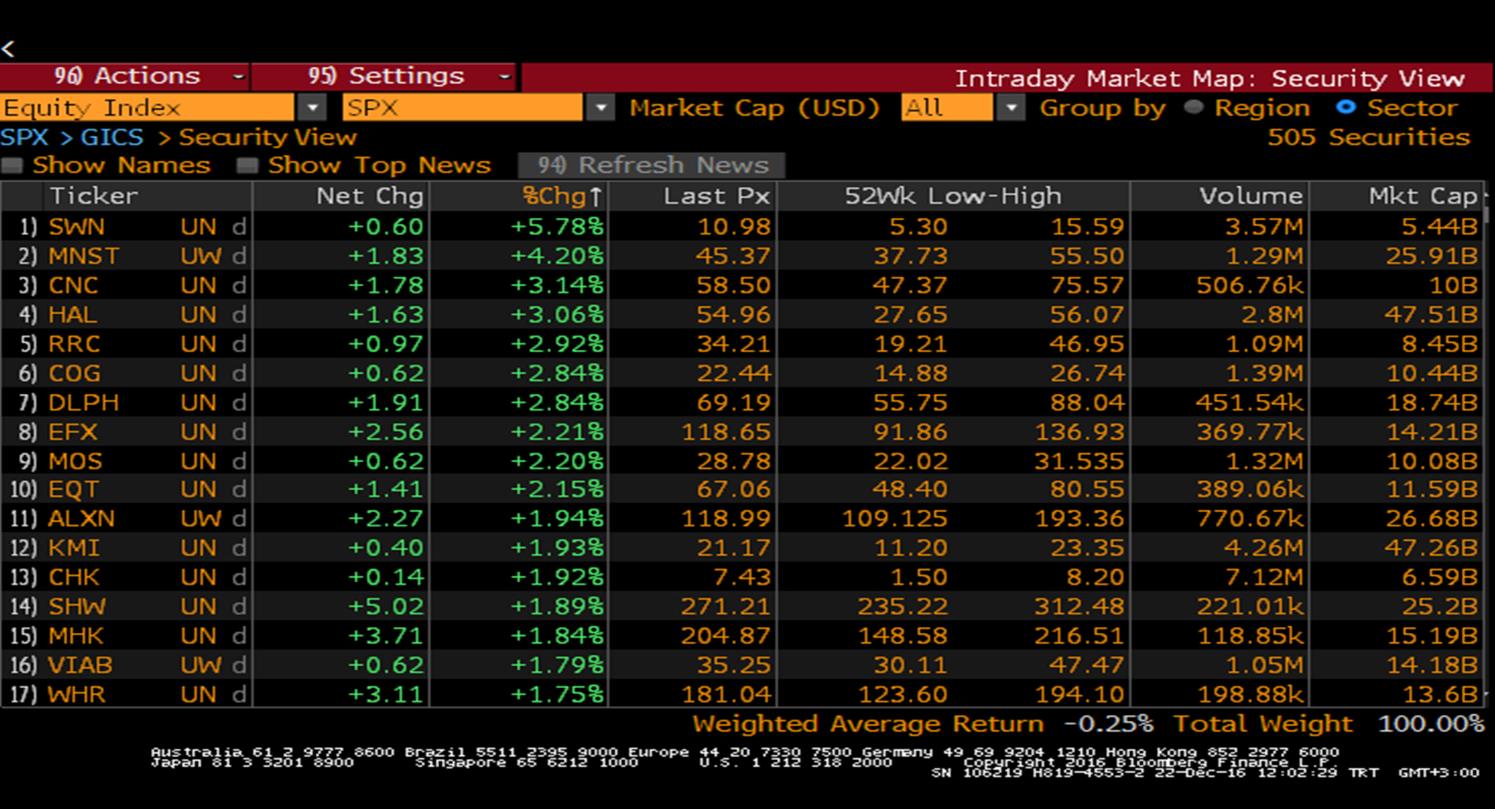Click the volume value 506.76k

(1250, 285)
